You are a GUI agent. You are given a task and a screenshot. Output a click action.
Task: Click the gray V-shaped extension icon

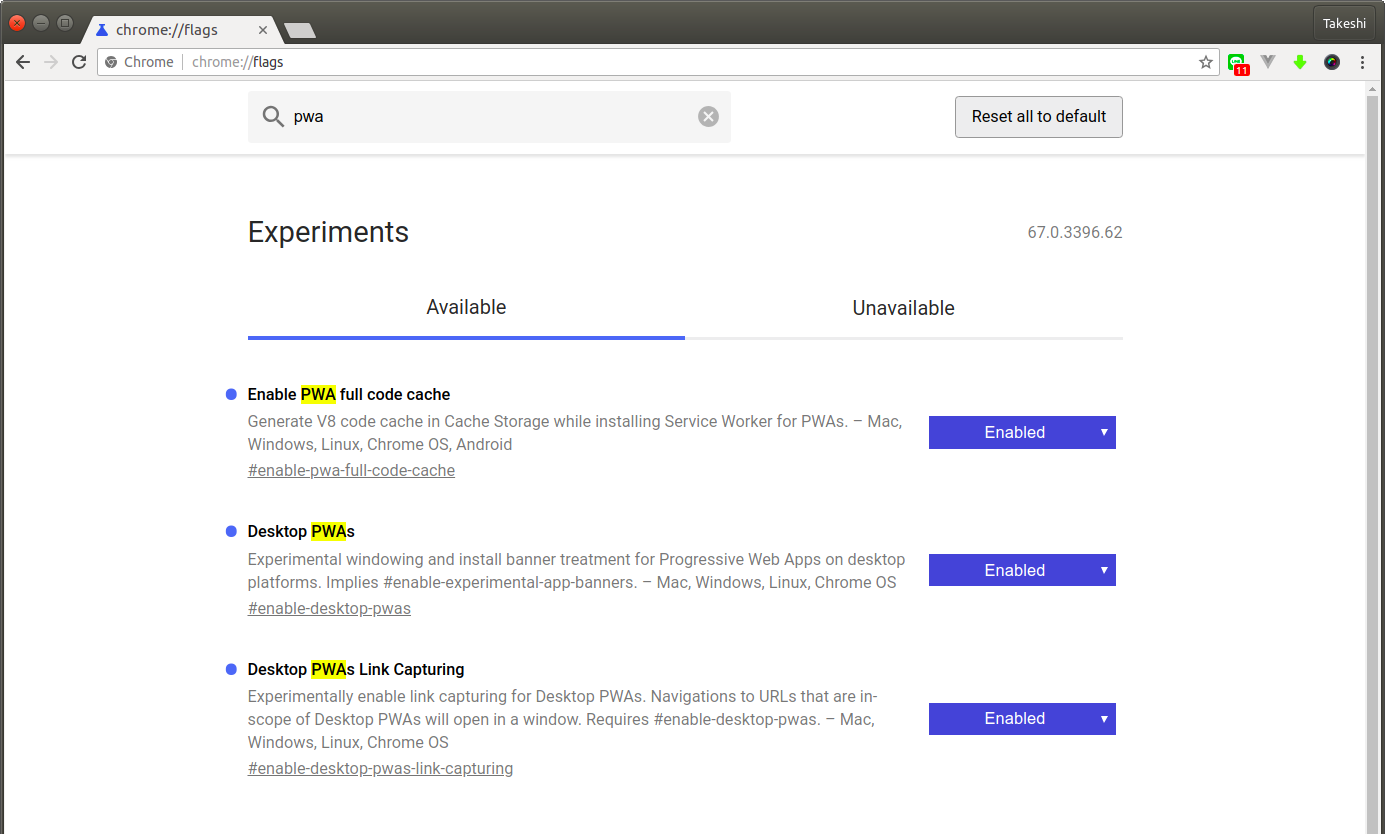click(x=1268, y=62)
